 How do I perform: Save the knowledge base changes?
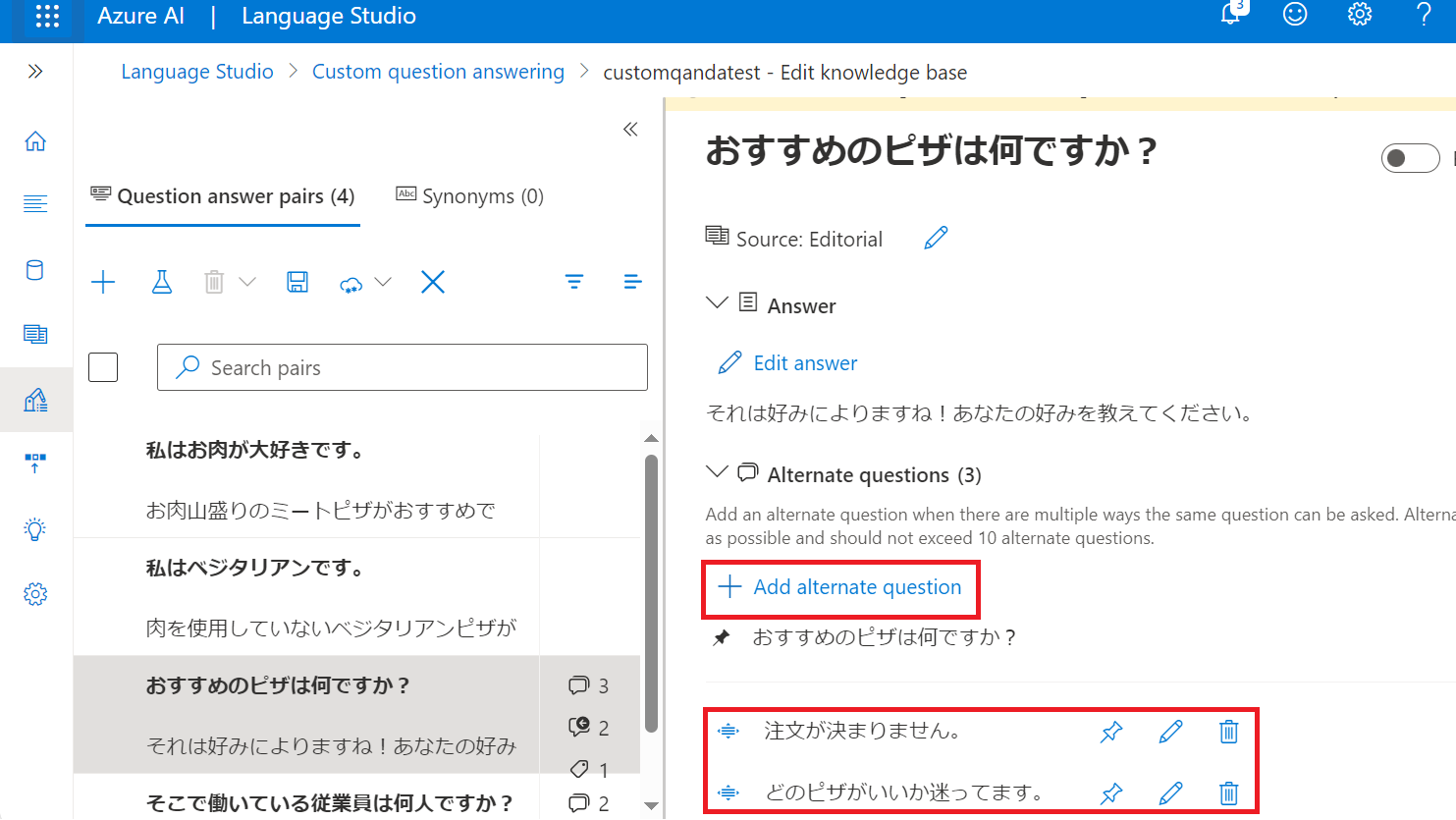click(x=297, y=283)
